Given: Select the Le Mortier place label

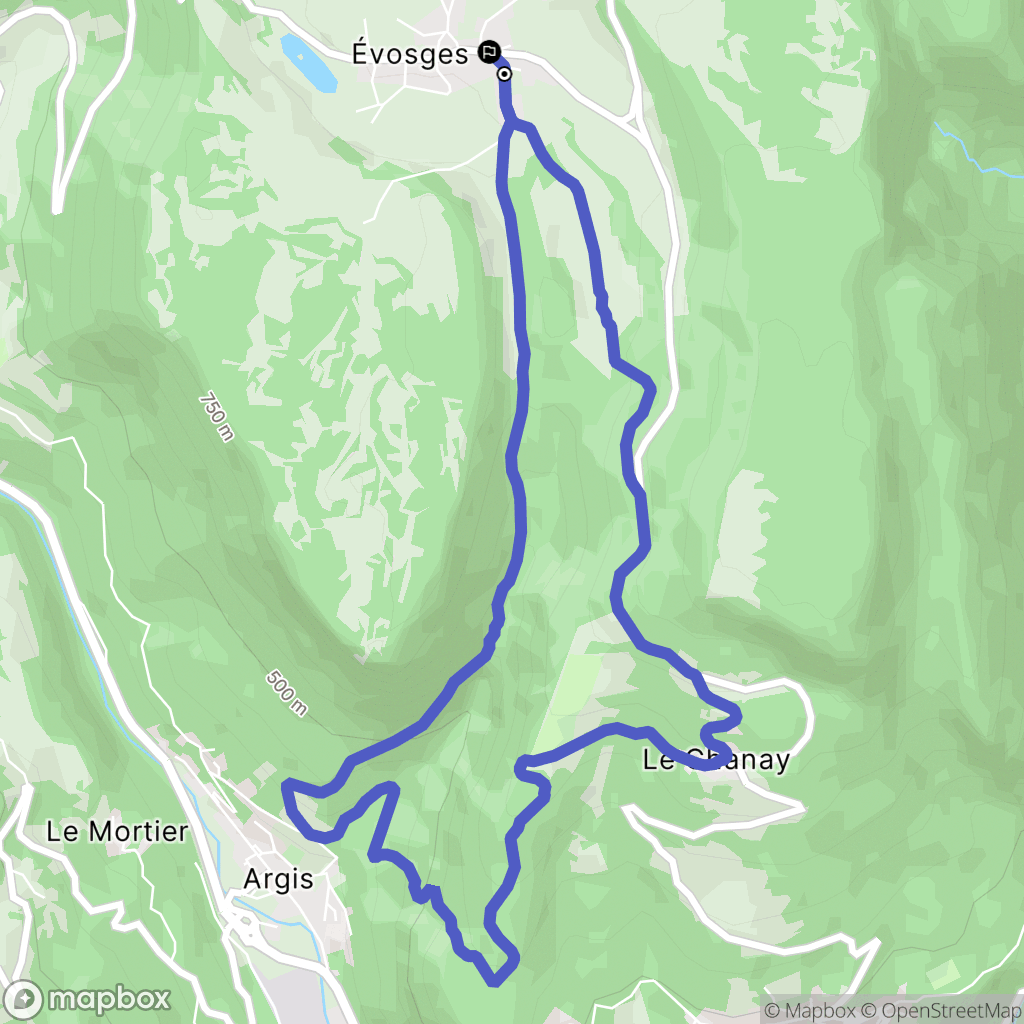Looking at the screenshot, I should 117,831.
